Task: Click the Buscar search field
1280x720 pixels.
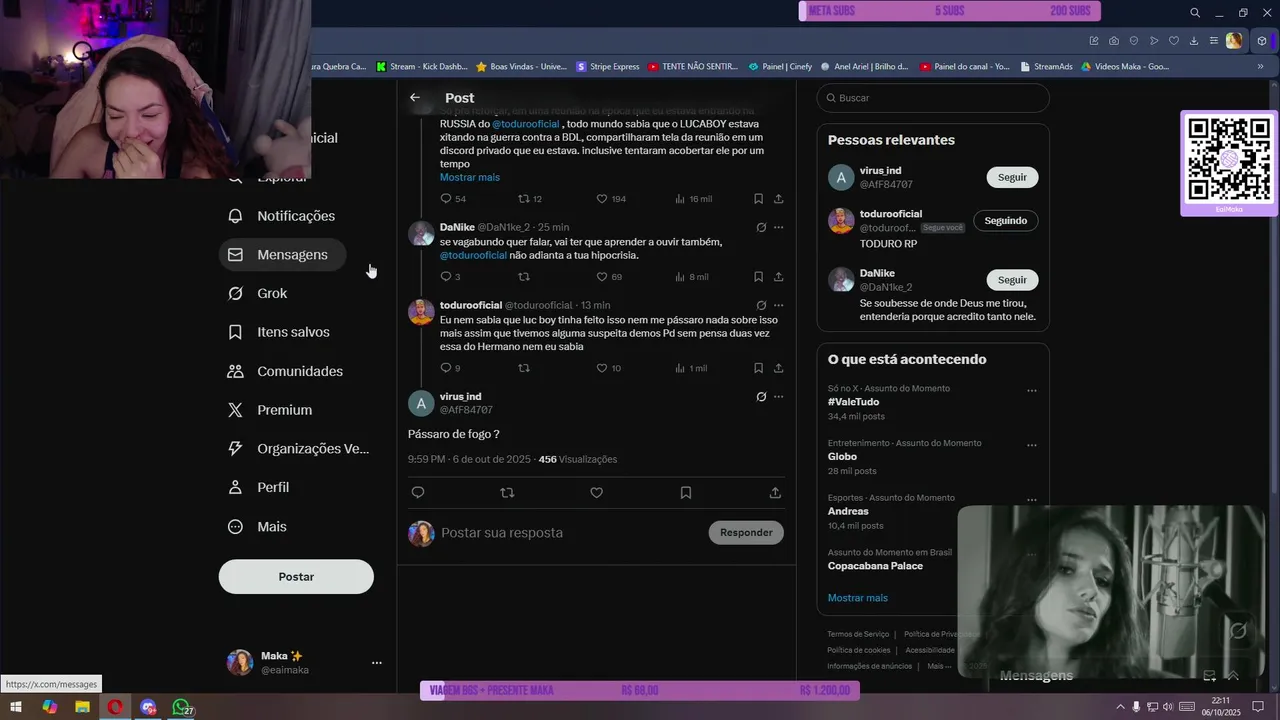Action: tap(933, 98)
